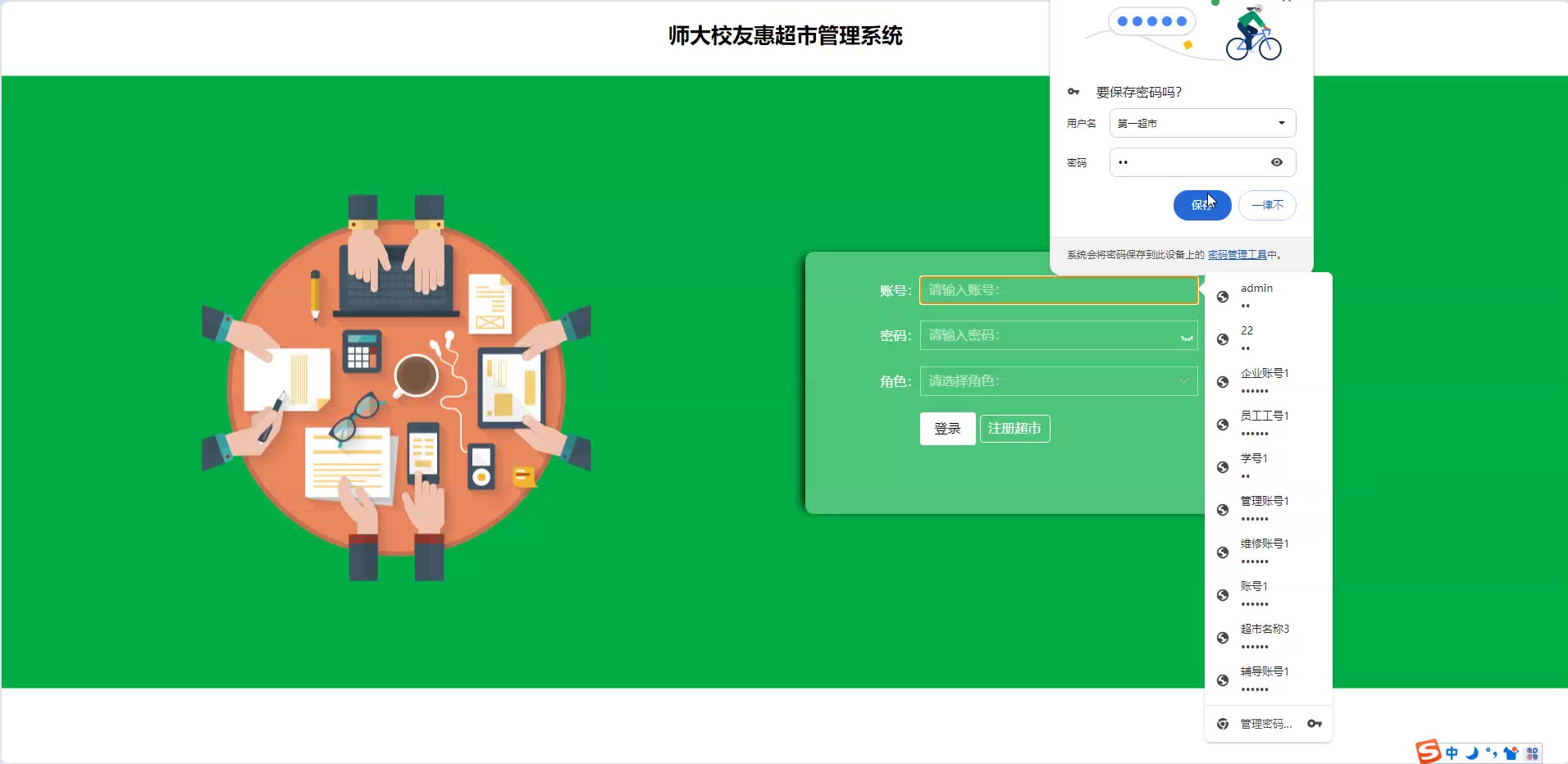Screen dimensions: 1568x764
Task: Click key icon beside 要保存密码吗 heading
Action: click(x=1073, y=92)
